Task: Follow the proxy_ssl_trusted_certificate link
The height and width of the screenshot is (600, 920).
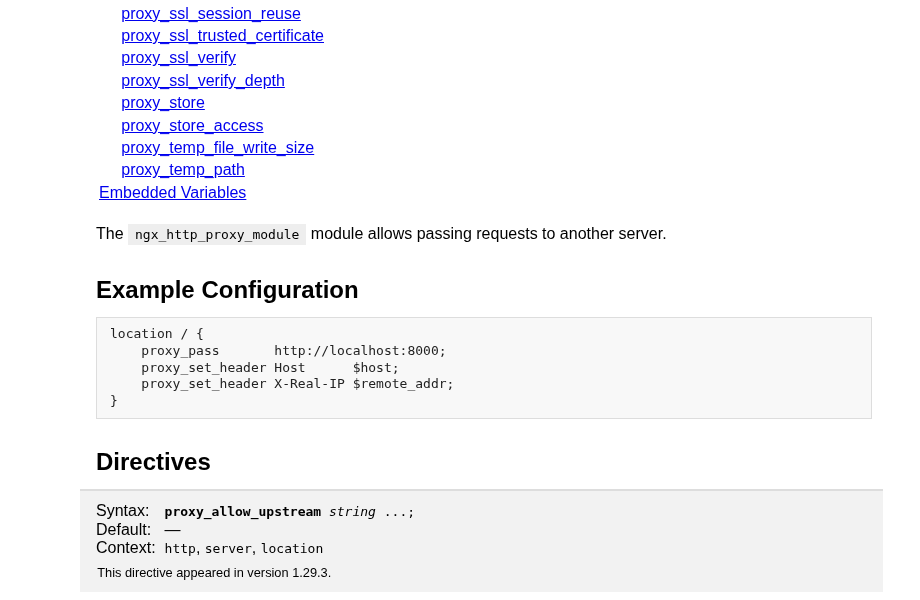Action: [222, 36]
